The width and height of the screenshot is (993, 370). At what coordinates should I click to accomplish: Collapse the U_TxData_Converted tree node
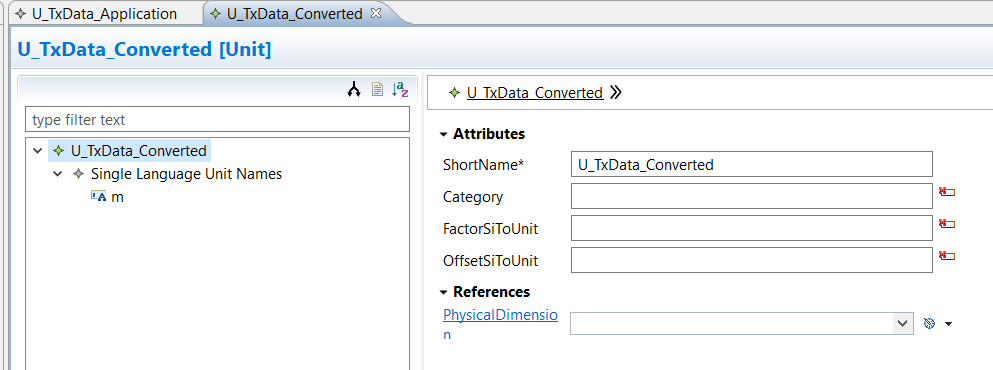coord(37,151)
